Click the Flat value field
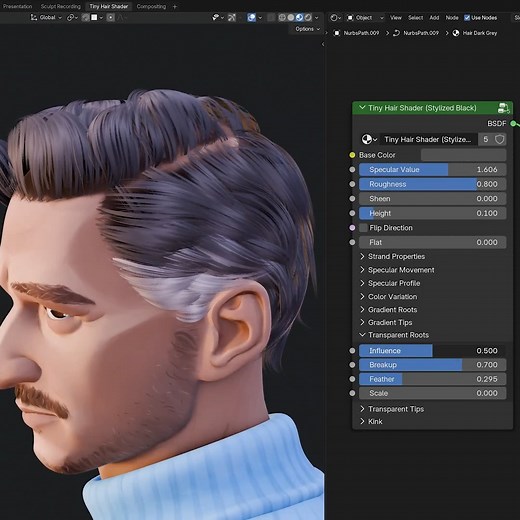 point(433,242)
